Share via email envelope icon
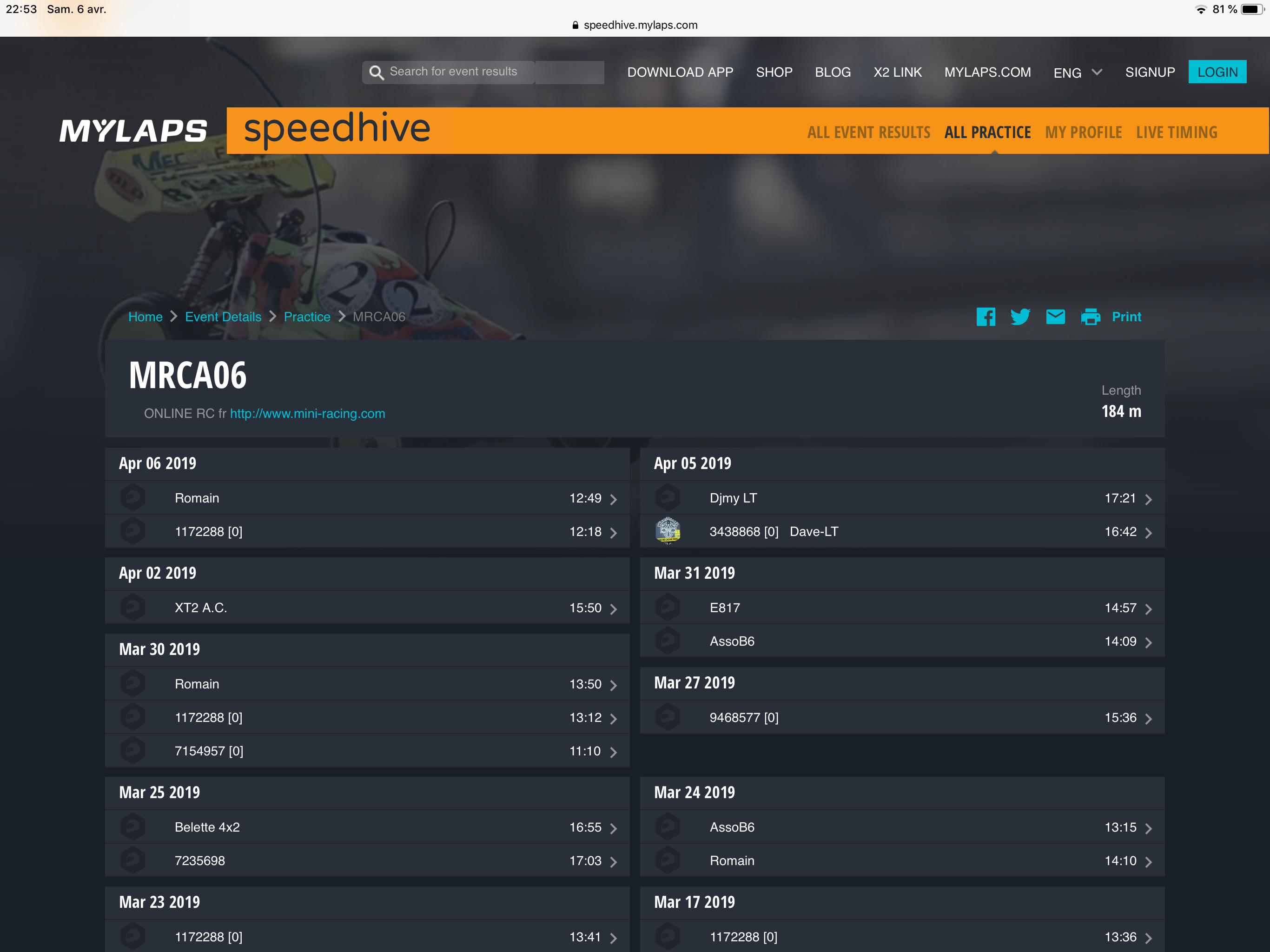 point(1055,317)
